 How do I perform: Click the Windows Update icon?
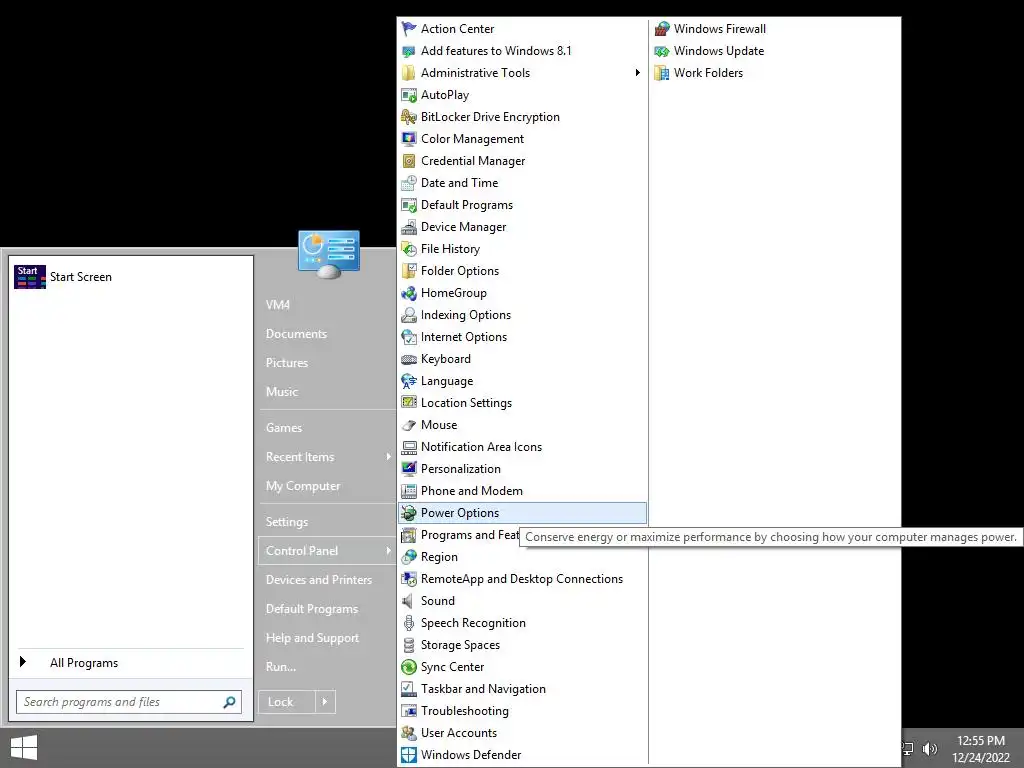pyautogui.click(x=662, y=51)
